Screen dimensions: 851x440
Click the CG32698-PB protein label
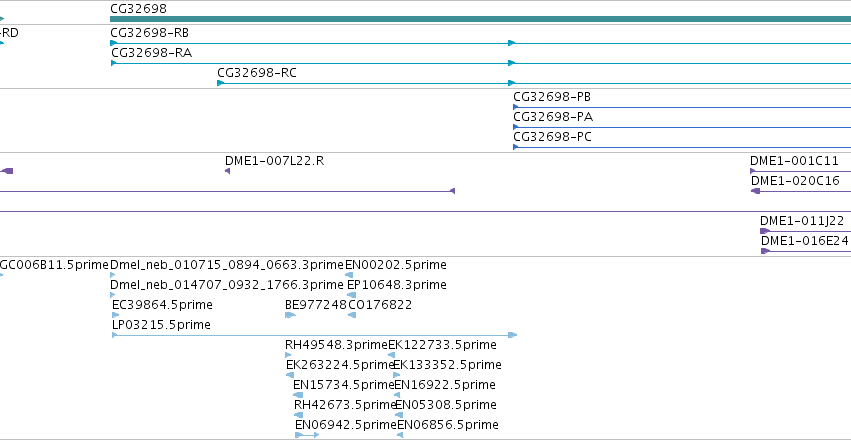[552, 97]
